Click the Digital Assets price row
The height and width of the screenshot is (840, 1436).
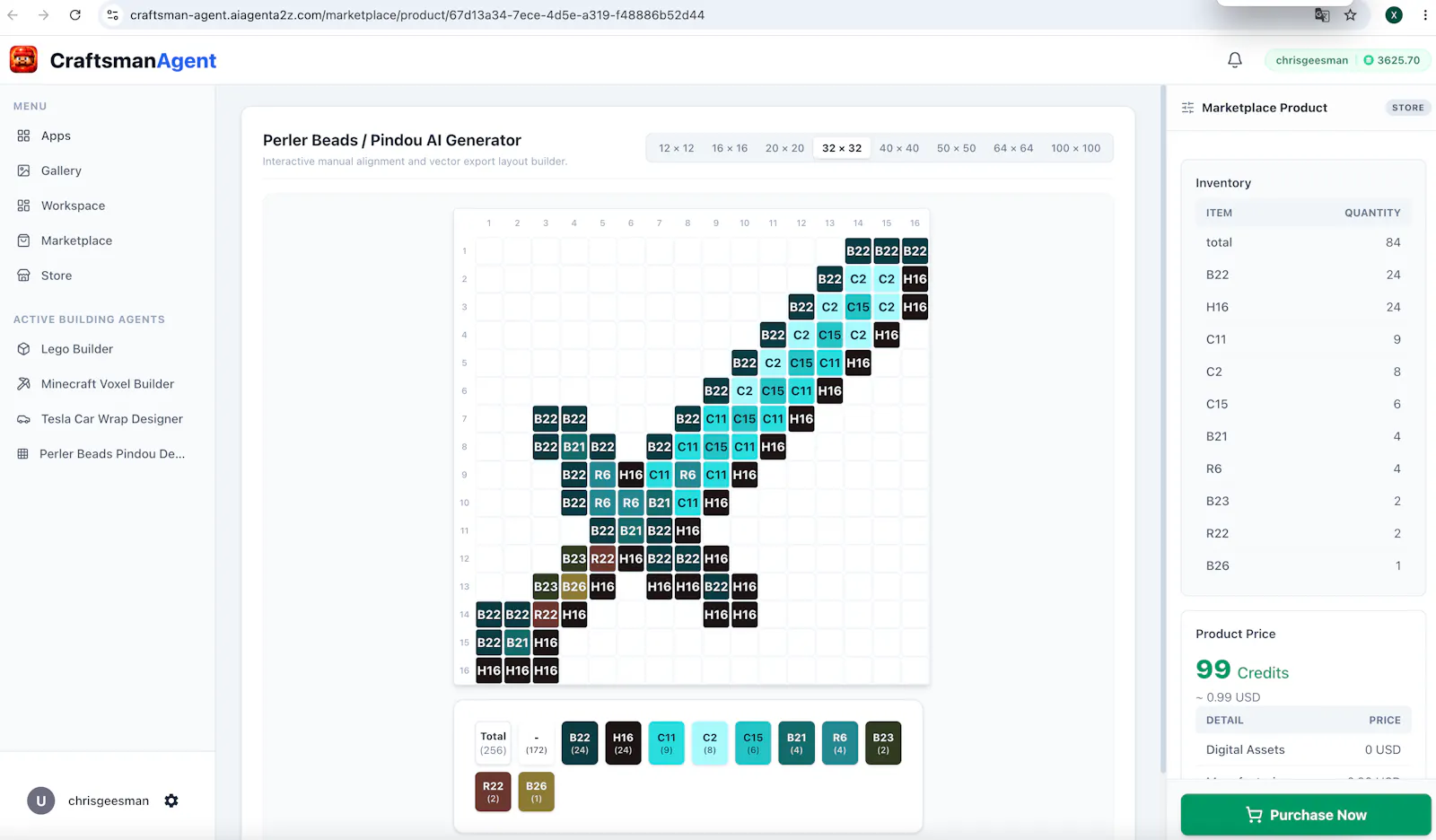pyautogui.click(x=1303, y=749)
